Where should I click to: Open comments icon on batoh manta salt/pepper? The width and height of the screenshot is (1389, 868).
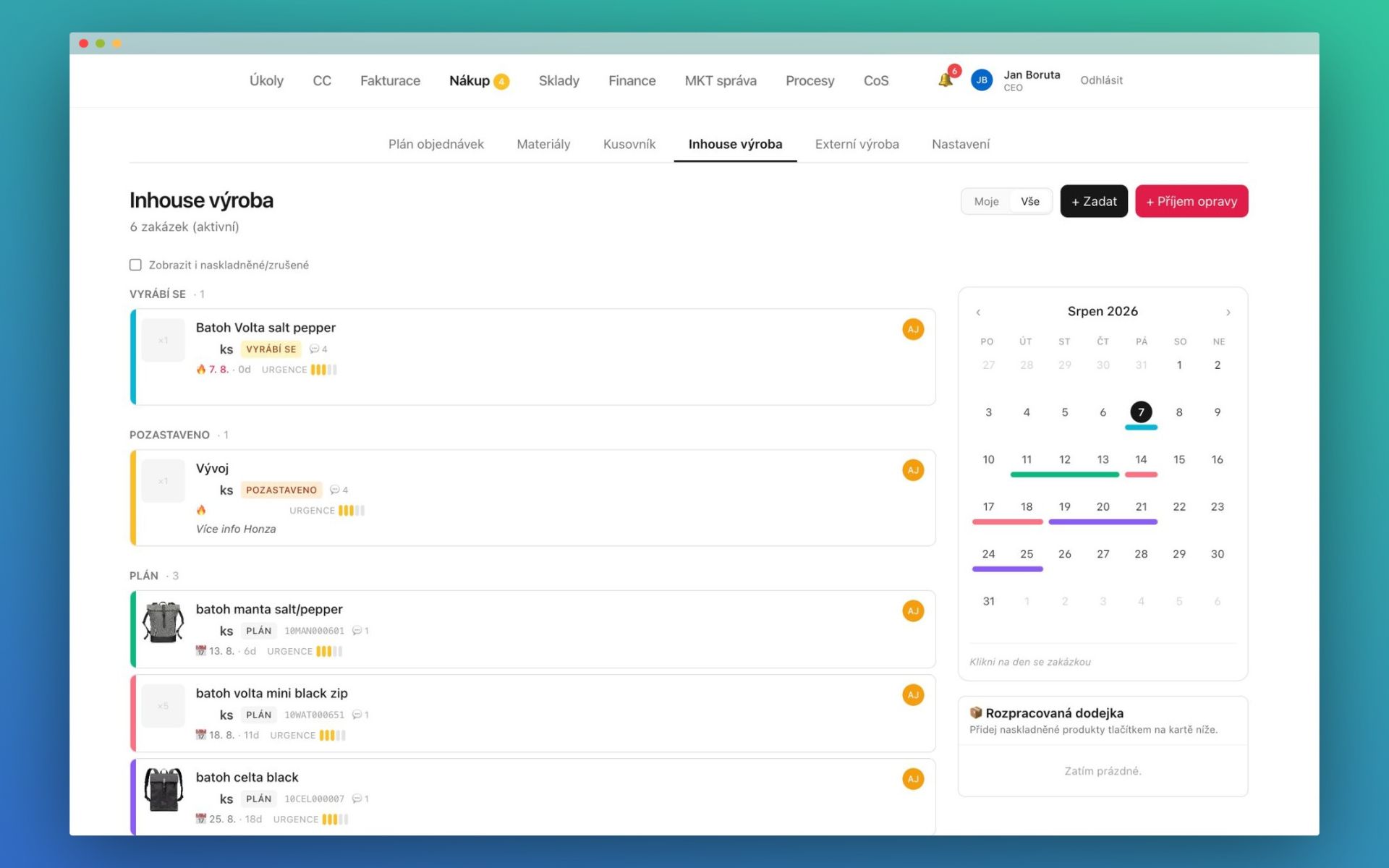point(357,631)
